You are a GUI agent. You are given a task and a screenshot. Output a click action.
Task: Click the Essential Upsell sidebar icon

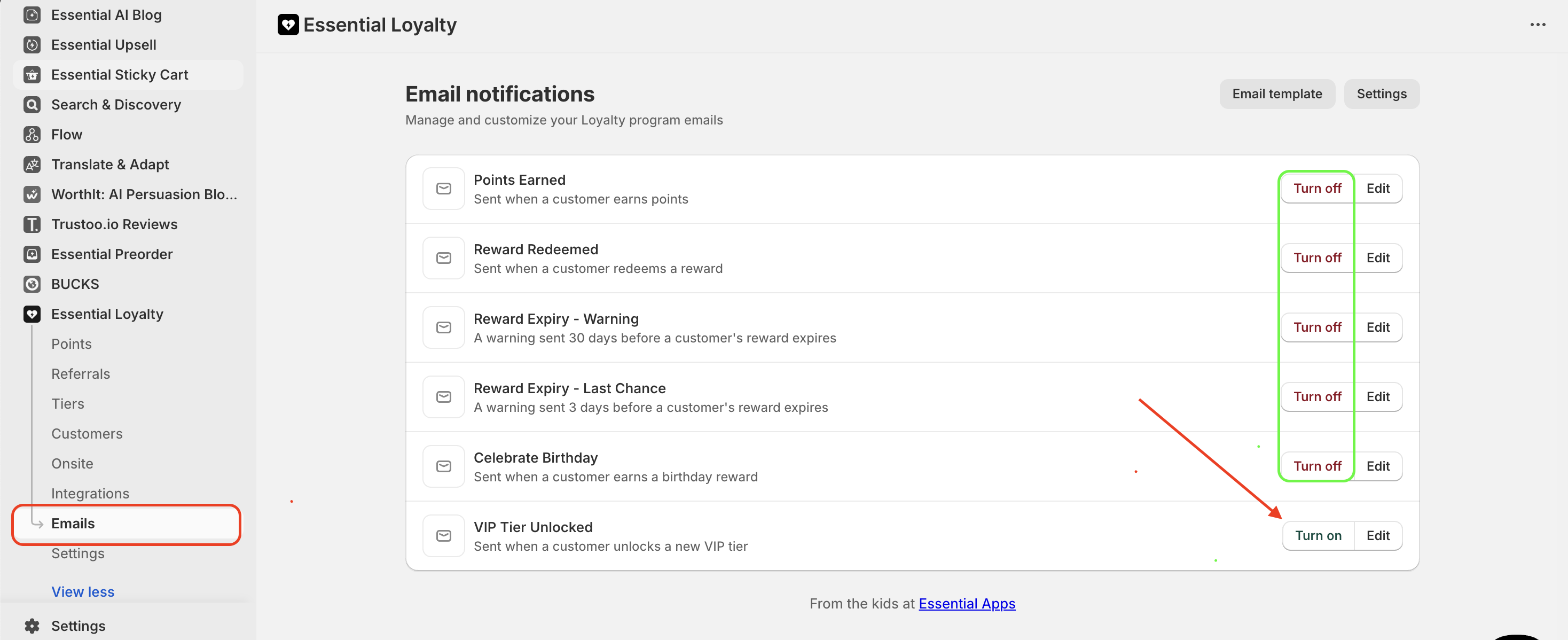pyautogui.click(x=32, y=44)
